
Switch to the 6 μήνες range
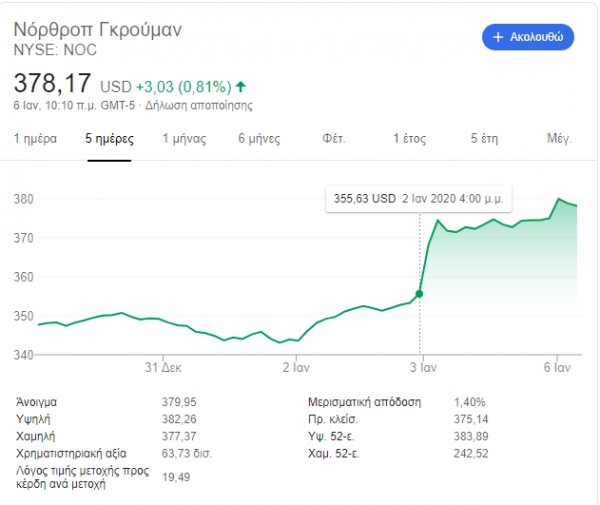[x=259, y=138]
